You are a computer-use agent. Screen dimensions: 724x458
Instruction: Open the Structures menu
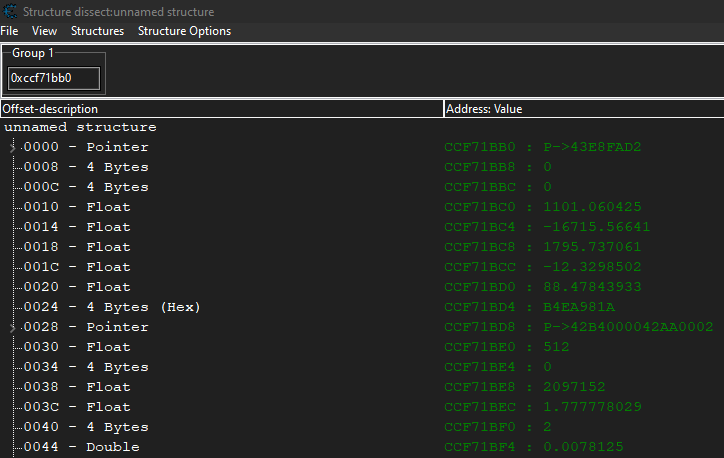97,31
